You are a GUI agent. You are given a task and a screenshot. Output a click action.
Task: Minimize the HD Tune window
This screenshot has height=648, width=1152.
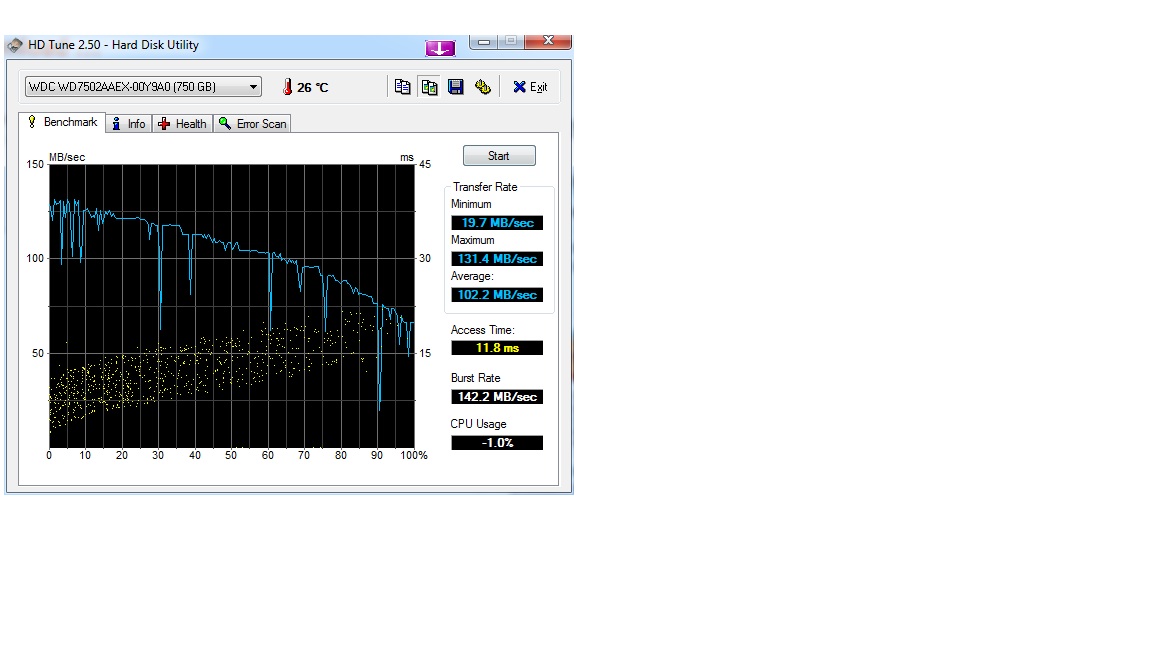click(484, 42)
